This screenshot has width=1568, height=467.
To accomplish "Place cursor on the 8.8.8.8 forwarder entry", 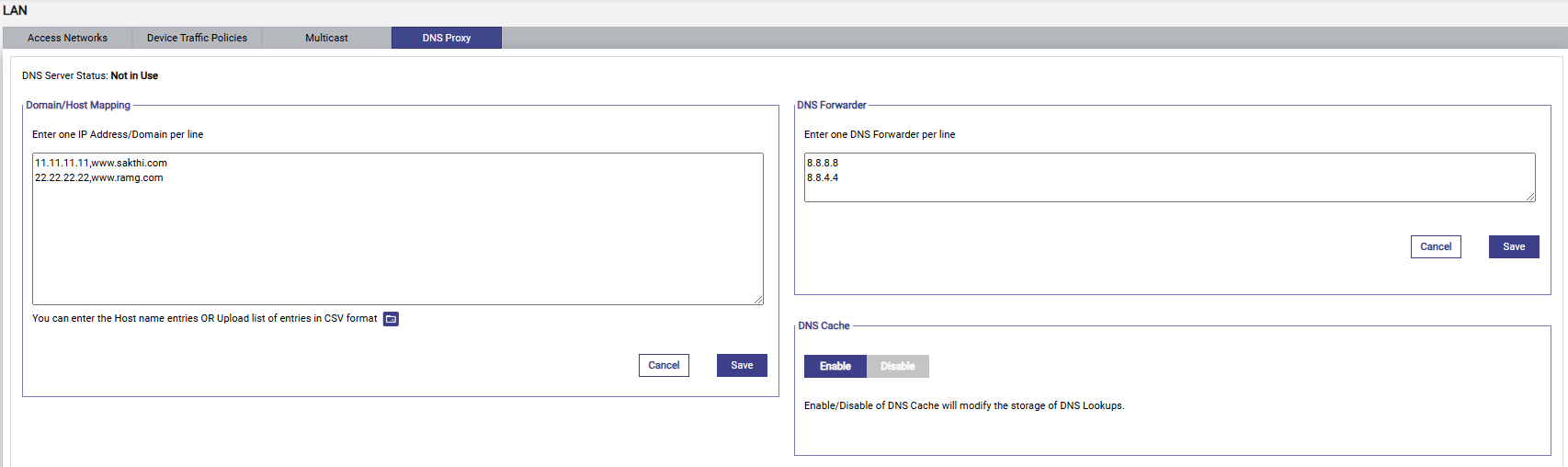I will (823, 163).
